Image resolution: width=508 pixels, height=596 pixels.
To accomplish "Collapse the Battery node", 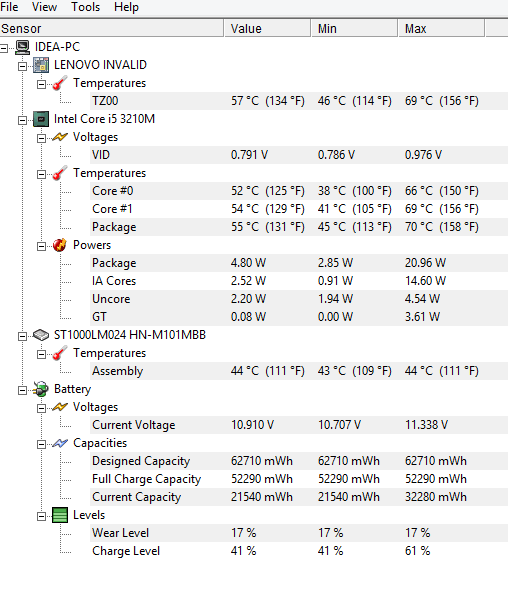I will (x=22, y=390).
